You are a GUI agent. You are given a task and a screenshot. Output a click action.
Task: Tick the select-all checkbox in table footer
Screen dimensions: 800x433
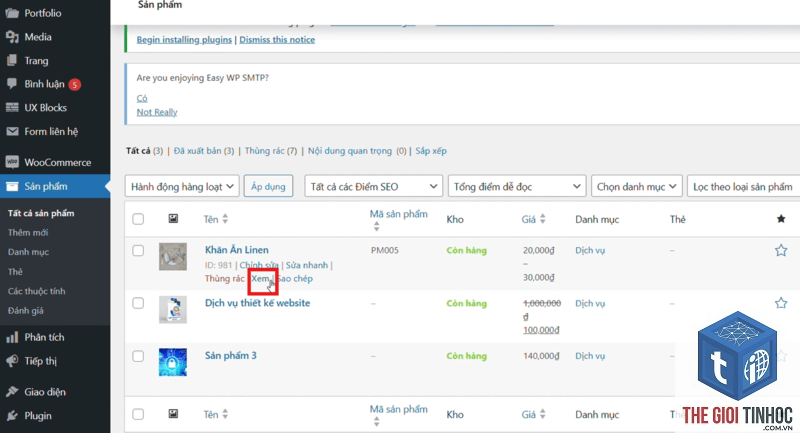pos(138,414)
